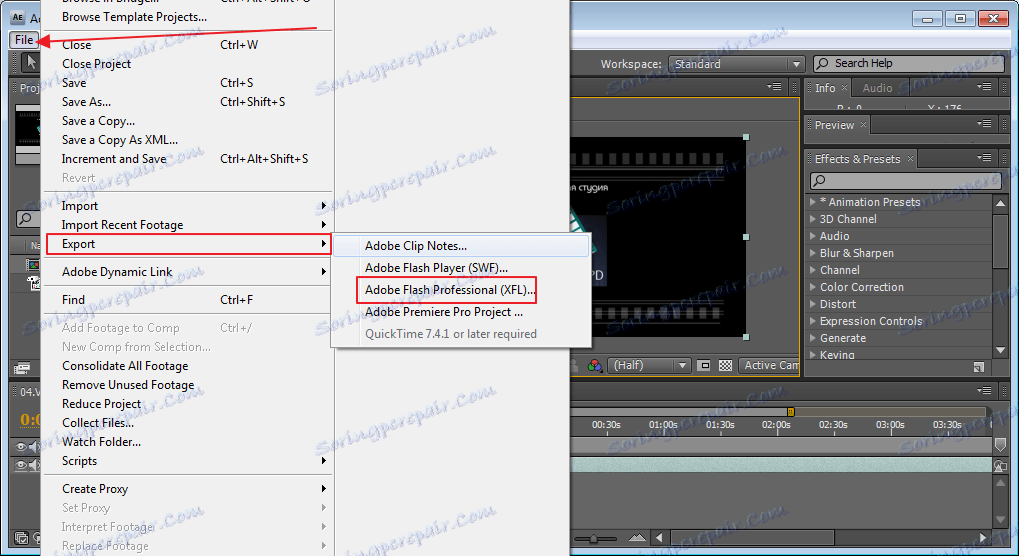Open the composition panel options menu icon
The image size is (1019, 556).
point(774,86)
